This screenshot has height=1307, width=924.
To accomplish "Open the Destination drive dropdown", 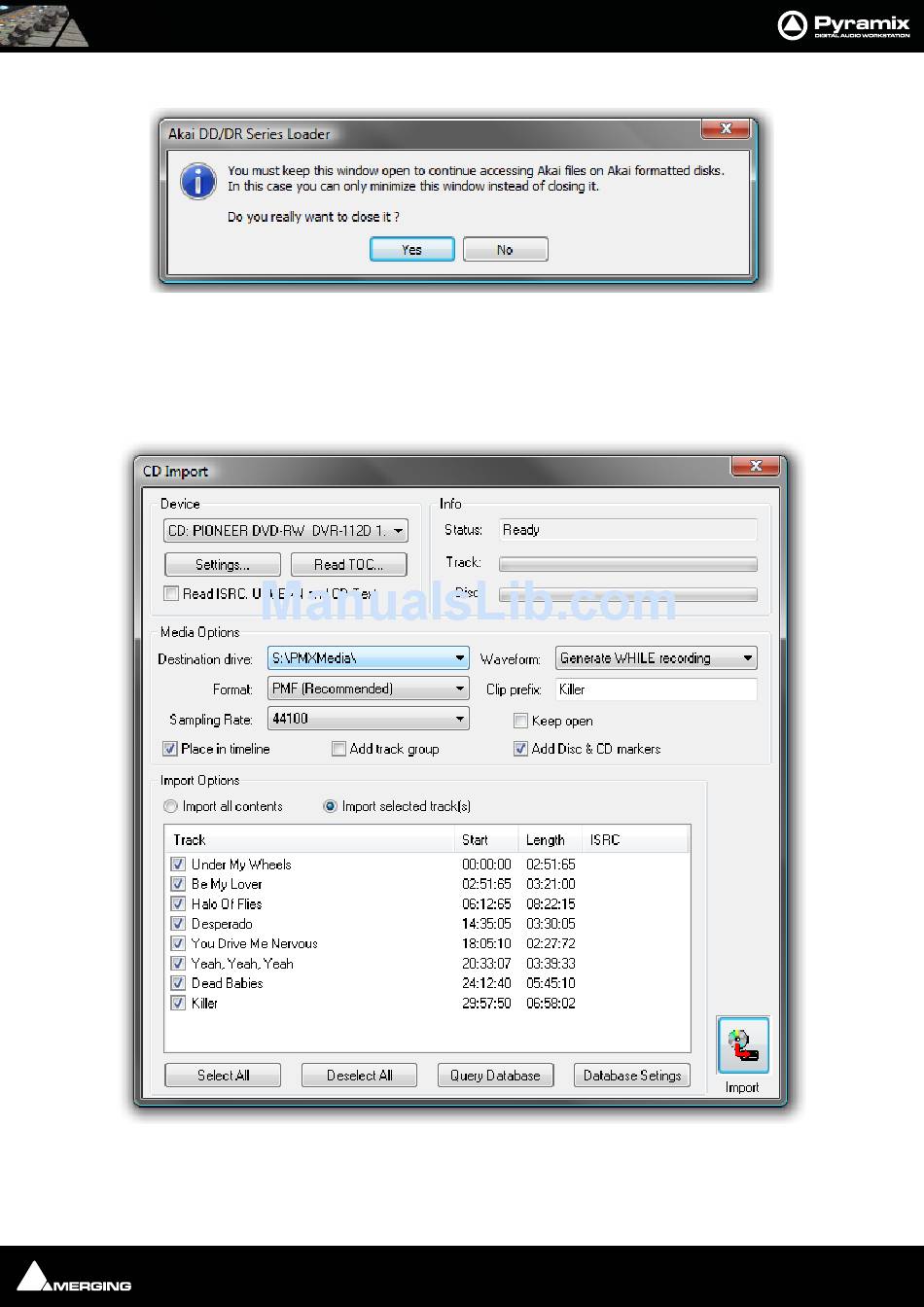I will (369, 658).
